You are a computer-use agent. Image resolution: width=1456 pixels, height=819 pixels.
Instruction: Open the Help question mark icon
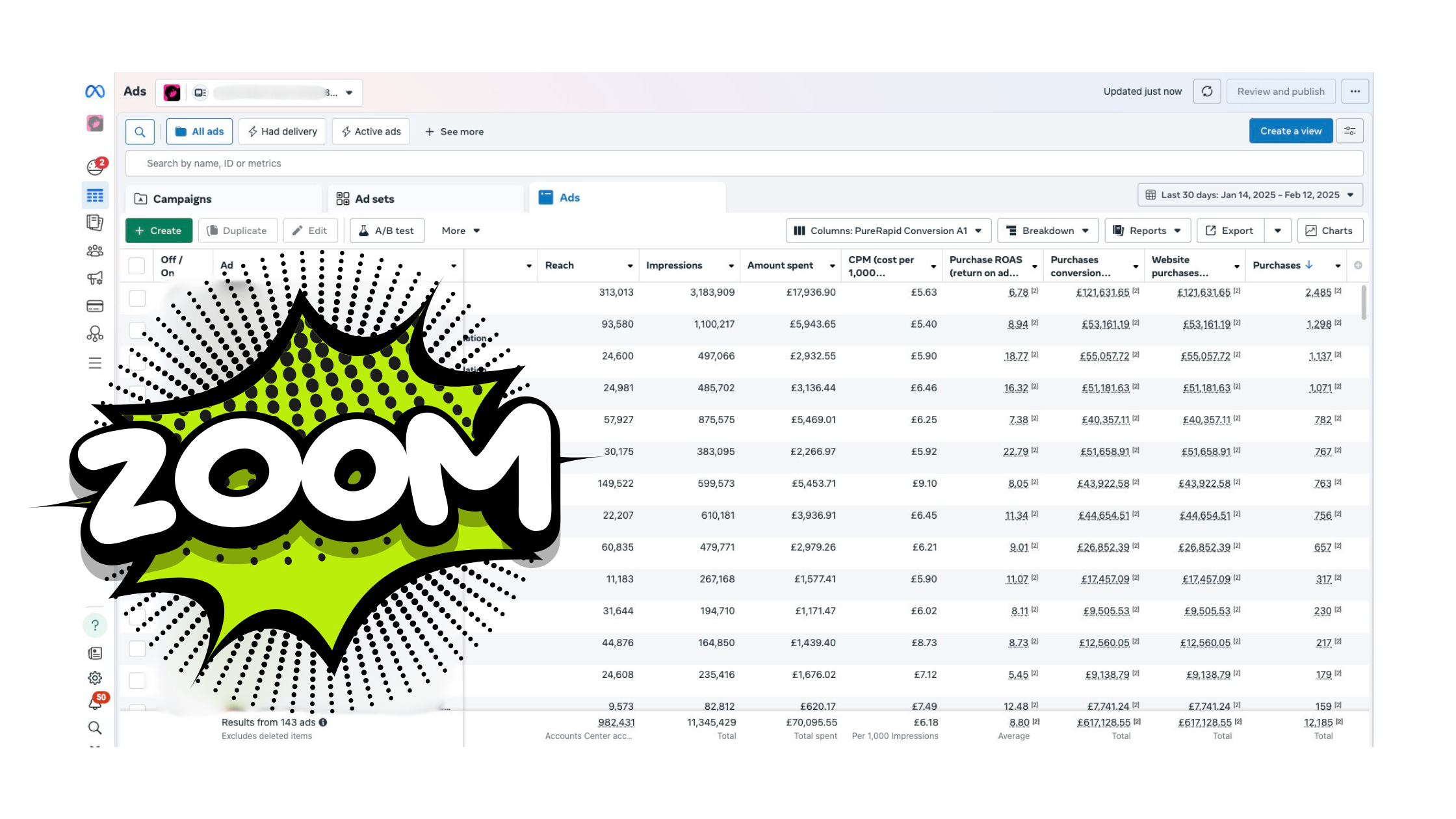tap(95, 625)
